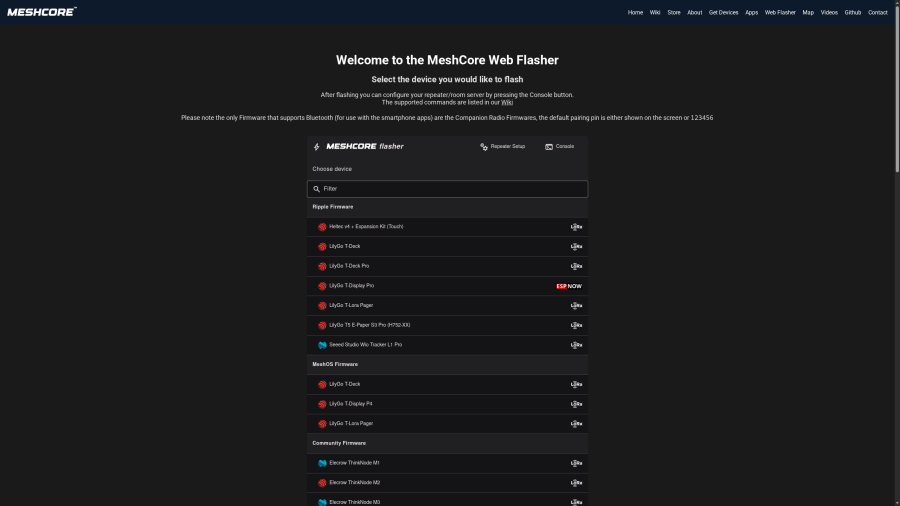The height and width of the screenshot is (506, 900).
Task: Follow the Wiki link in the intro paragraph
Action: pyautogui.click(x=507, y=102)
